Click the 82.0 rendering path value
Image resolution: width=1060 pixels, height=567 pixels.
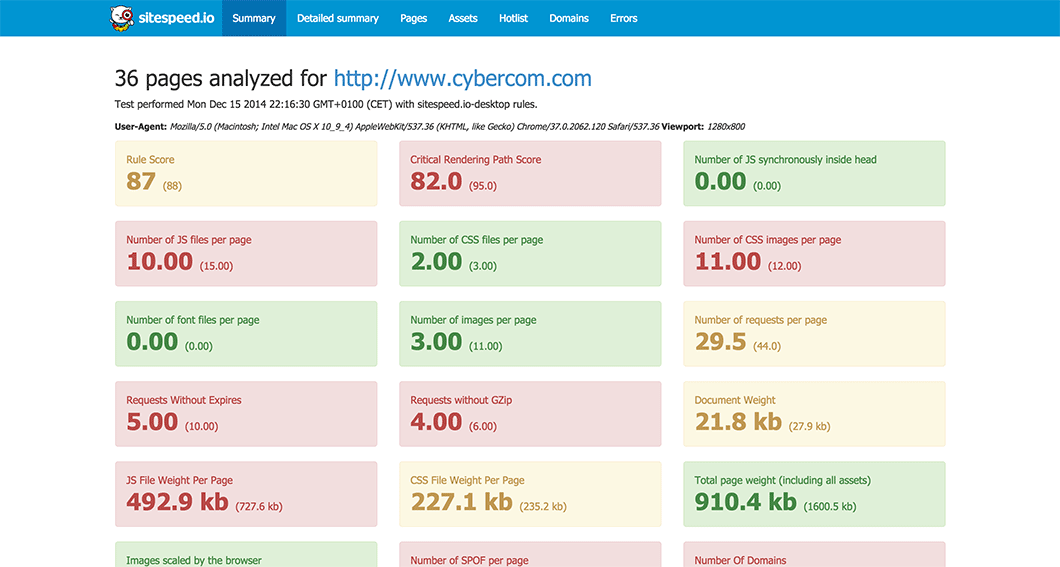click(x=436, y=181)
